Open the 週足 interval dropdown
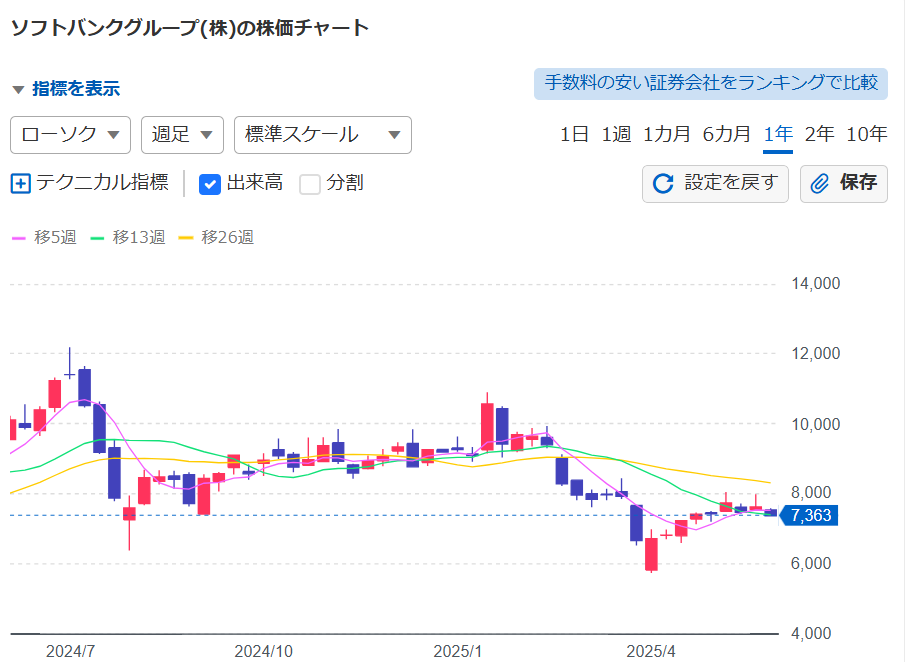The height and width of the screenshot is (662, 905). (182, 135)
